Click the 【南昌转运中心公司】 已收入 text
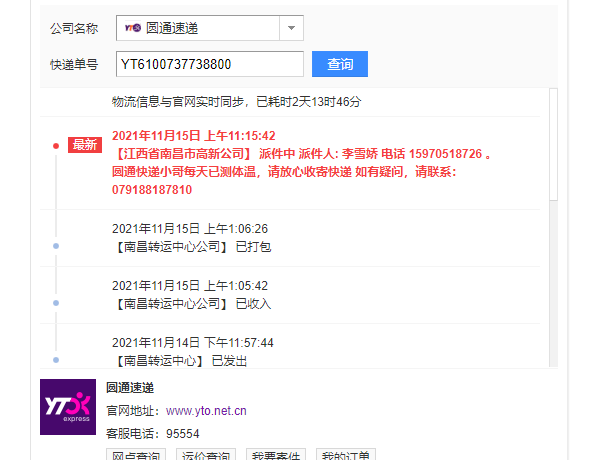 click(x=192, y=304)
